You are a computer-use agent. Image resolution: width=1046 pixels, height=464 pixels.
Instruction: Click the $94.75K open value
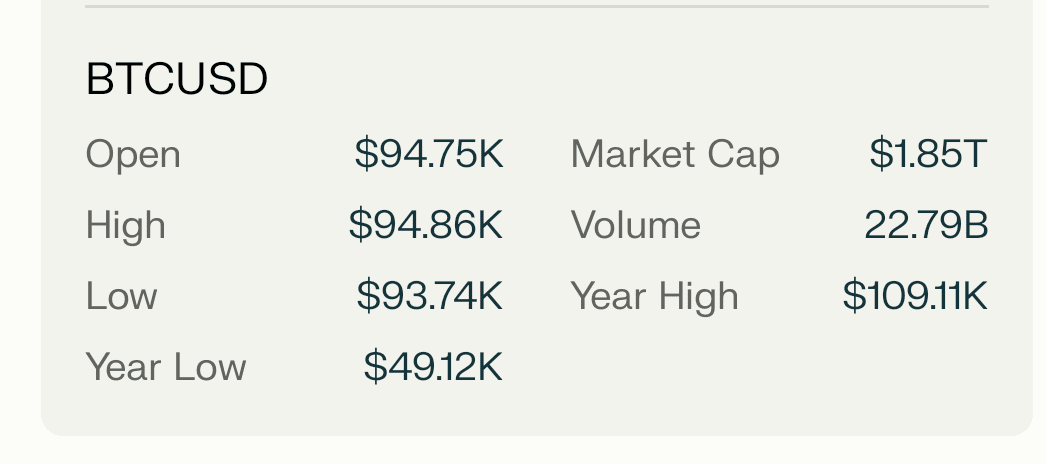click(429, 153)
